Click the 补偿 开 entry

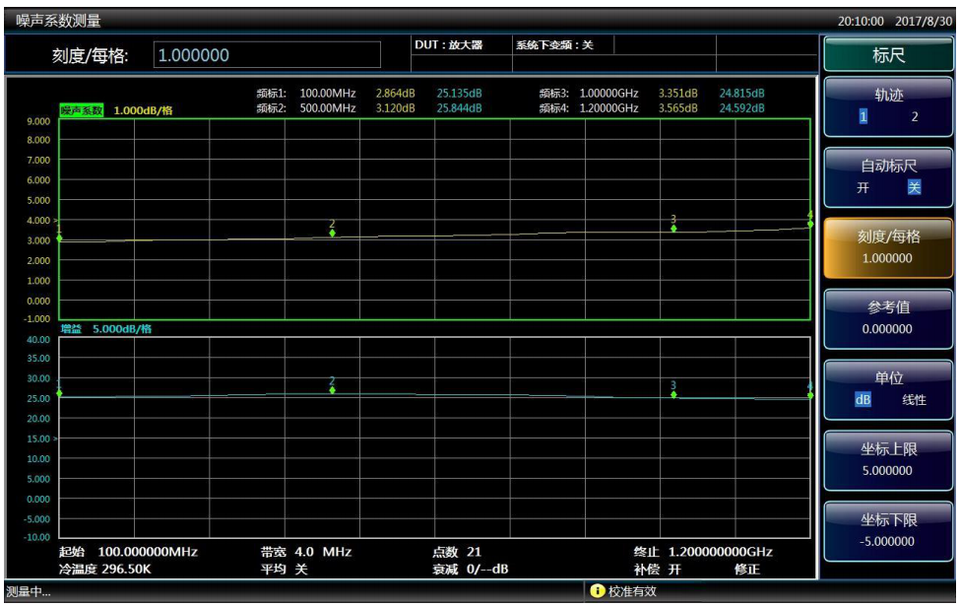click(x=658, y=569)
